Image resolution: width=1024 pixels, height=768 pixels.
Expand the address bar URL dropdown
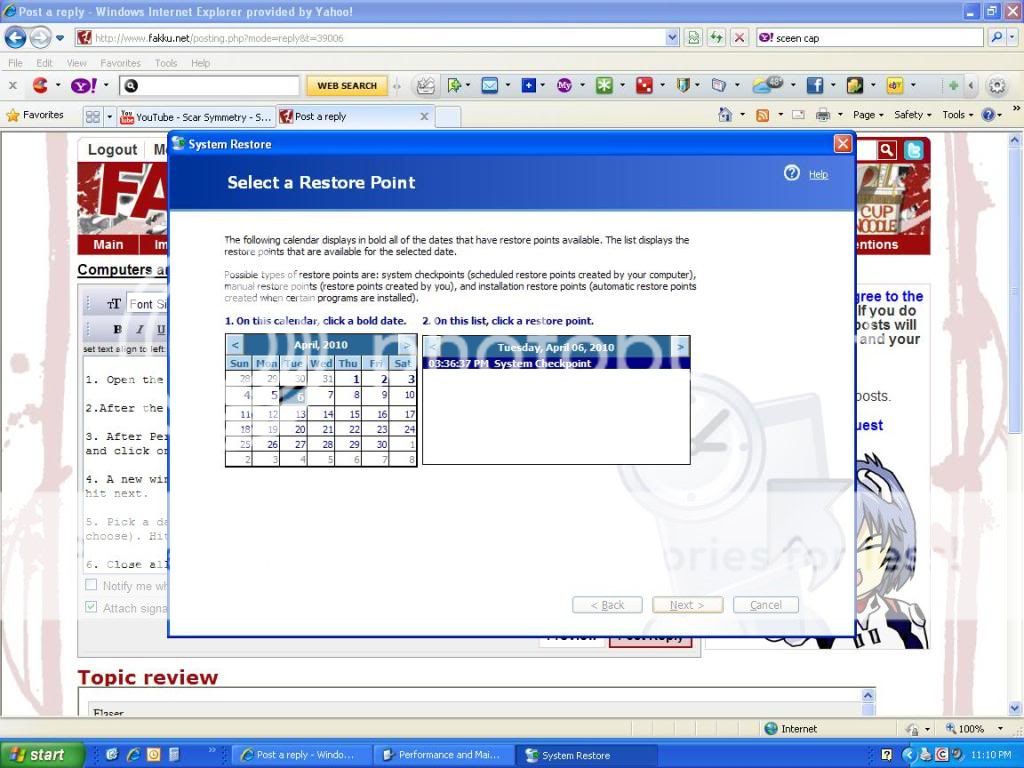coord(672,38)
